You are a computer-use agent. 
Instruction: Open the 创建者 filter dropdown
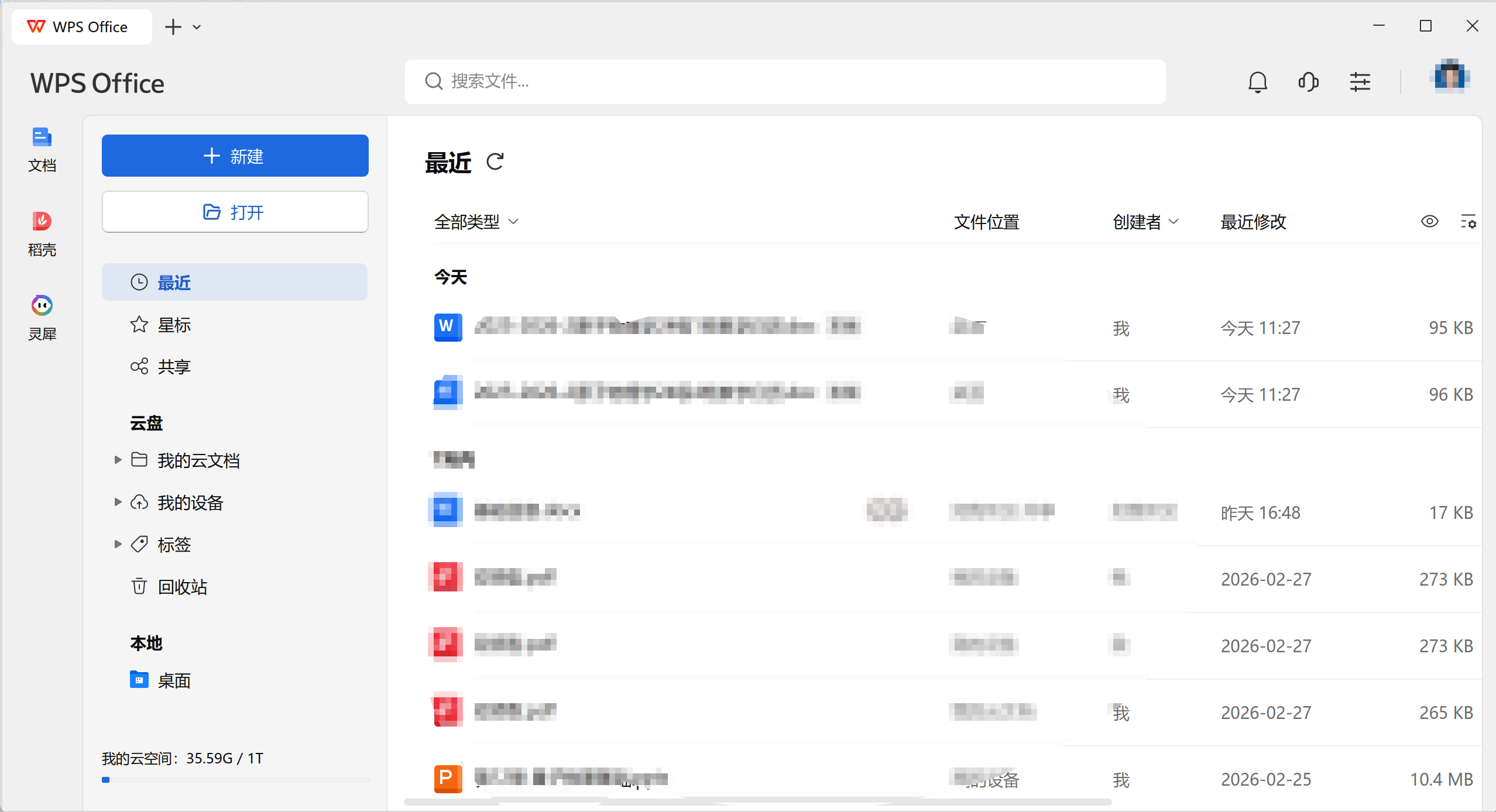[x=1145, y=222]
